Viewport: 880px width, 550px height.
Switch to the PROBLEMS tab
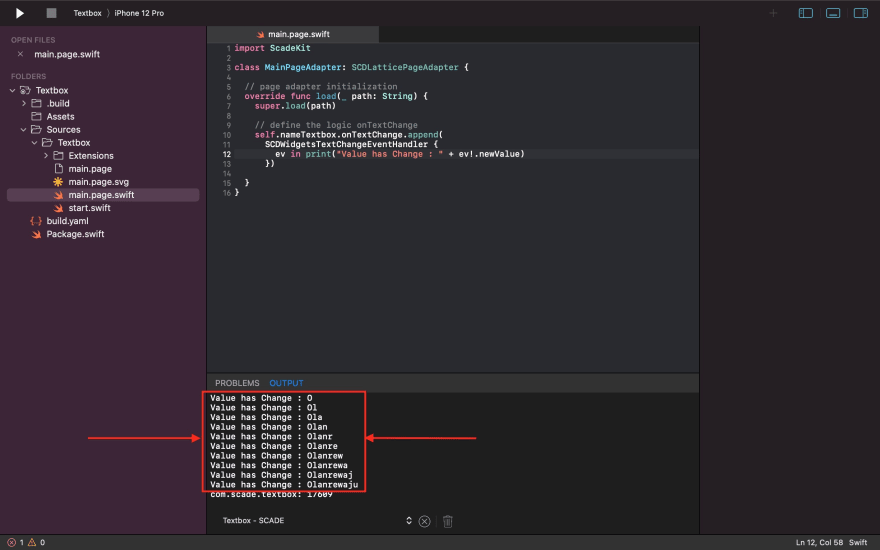(237, 383)
